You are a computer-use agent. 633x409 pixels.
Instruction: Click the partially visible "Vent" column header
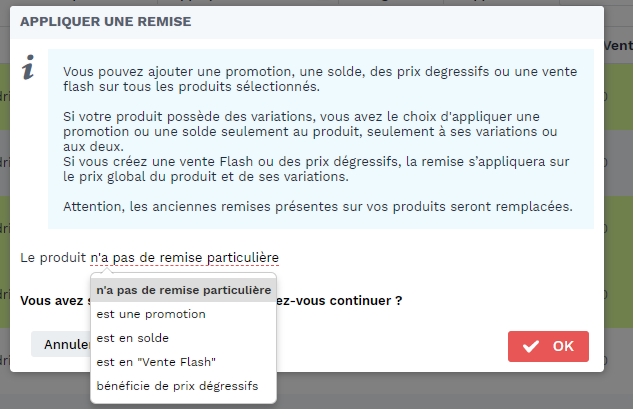(618, 46)
